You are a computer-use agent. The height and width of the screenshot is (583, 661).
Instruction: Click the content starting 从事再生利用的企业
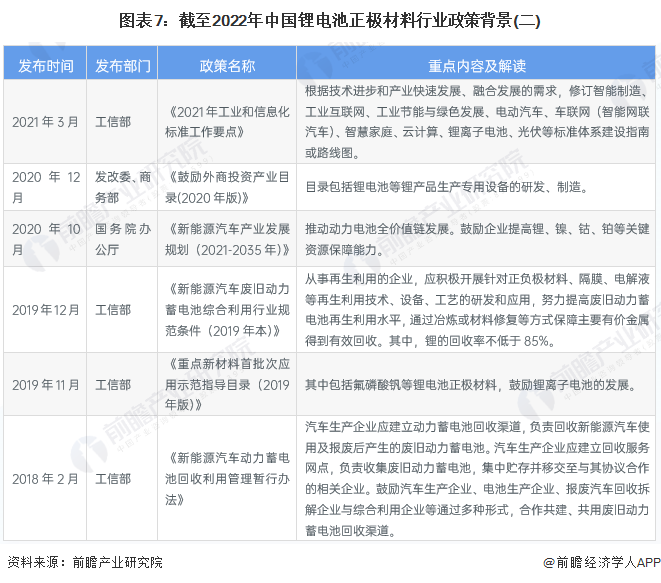coord(477,310)
